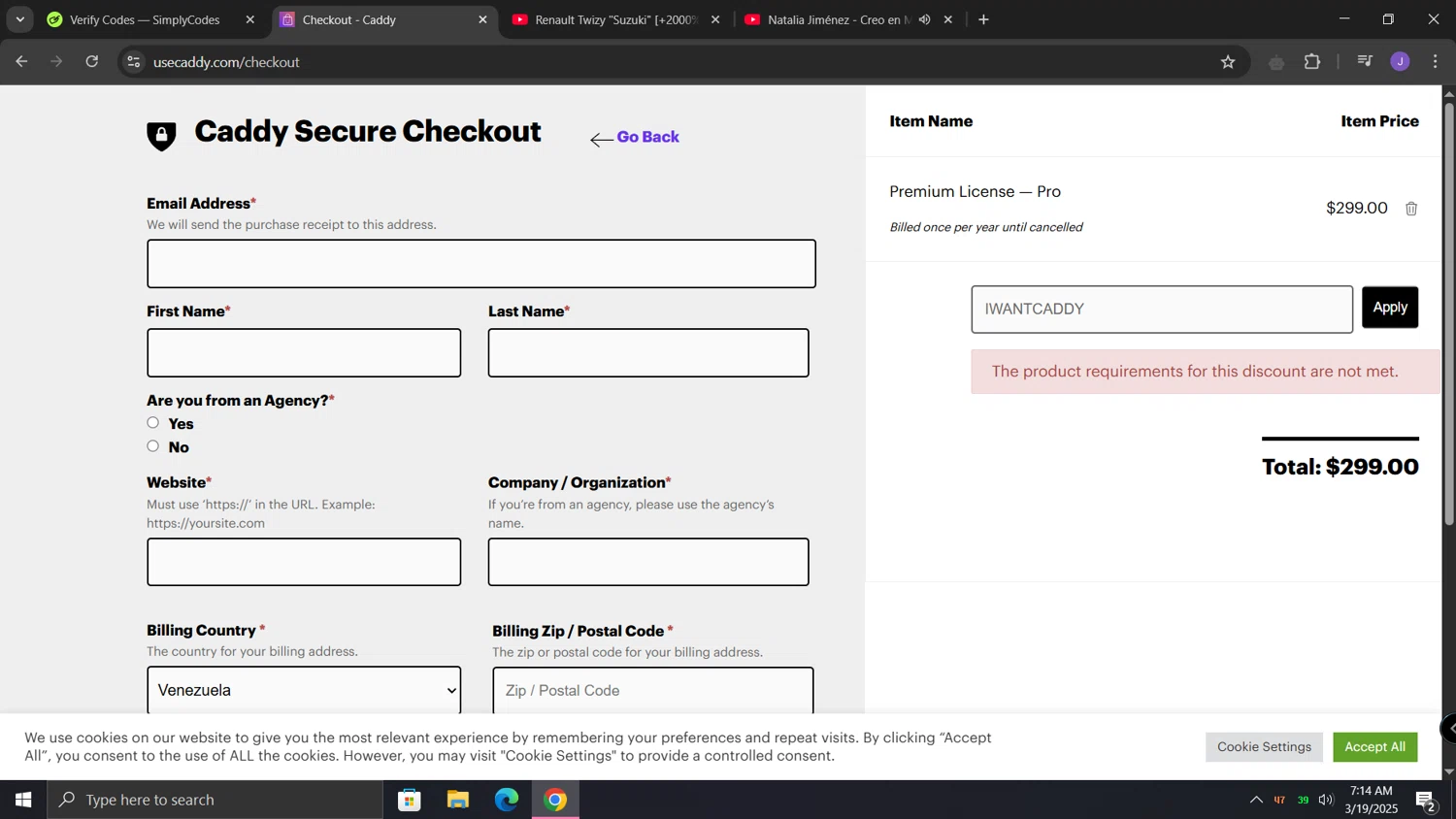This screenshot has width=1456, height=819.
Task: Select No for agency question
Action: pyautogui.click(x=152, y=446)
